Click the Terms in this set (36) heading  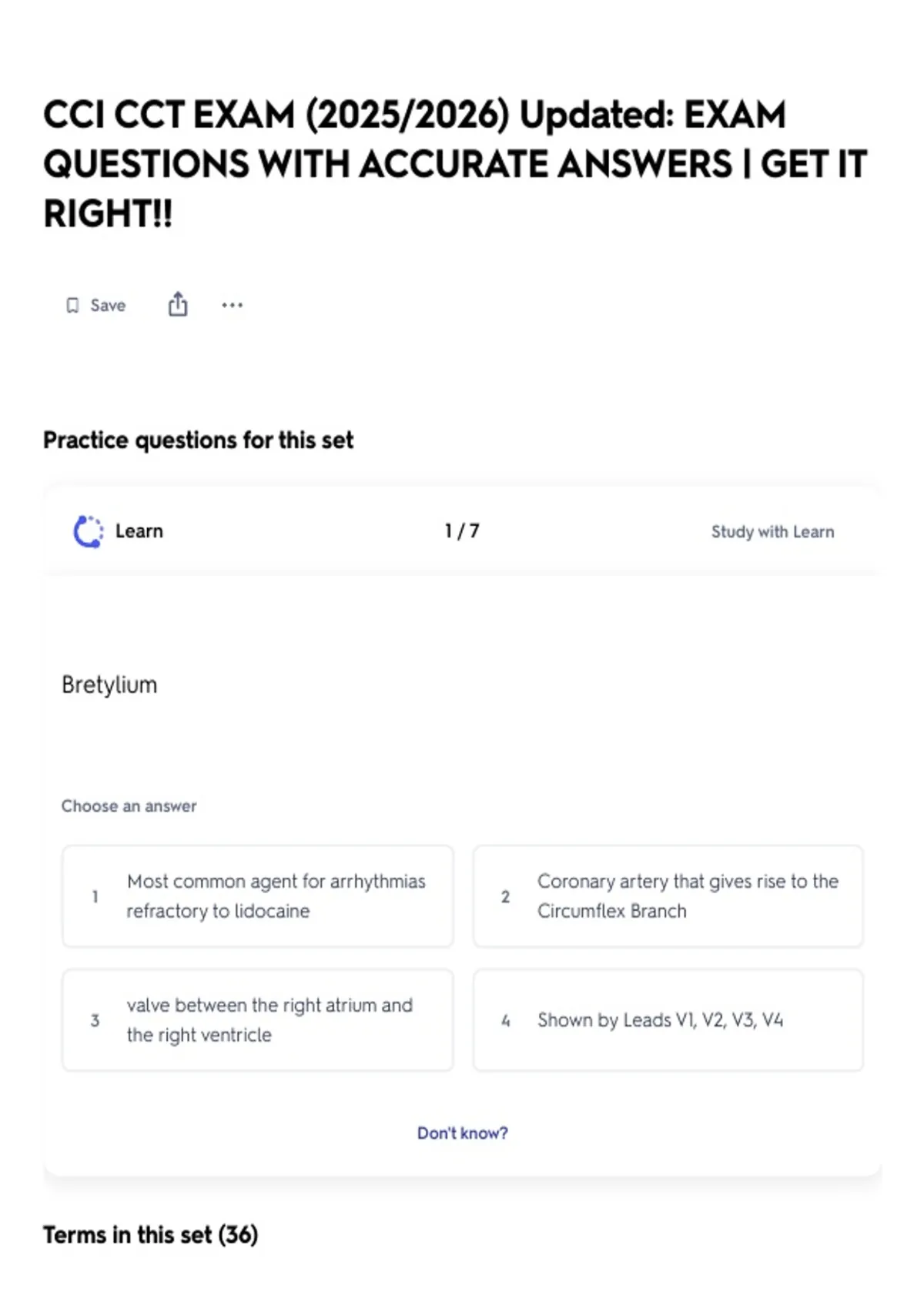tap(151, 1235)
